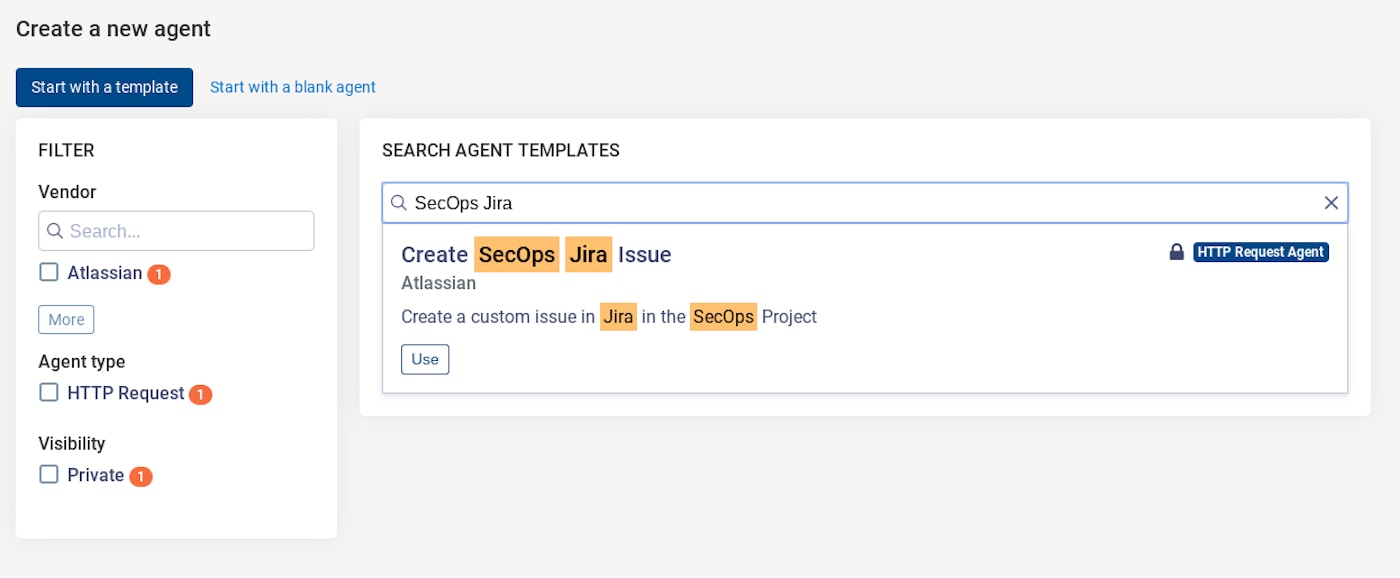Image resolution: width=1400 pixels, height=578 pixels.
Task: Click the magnifier icon in template search
Action: 399,203
